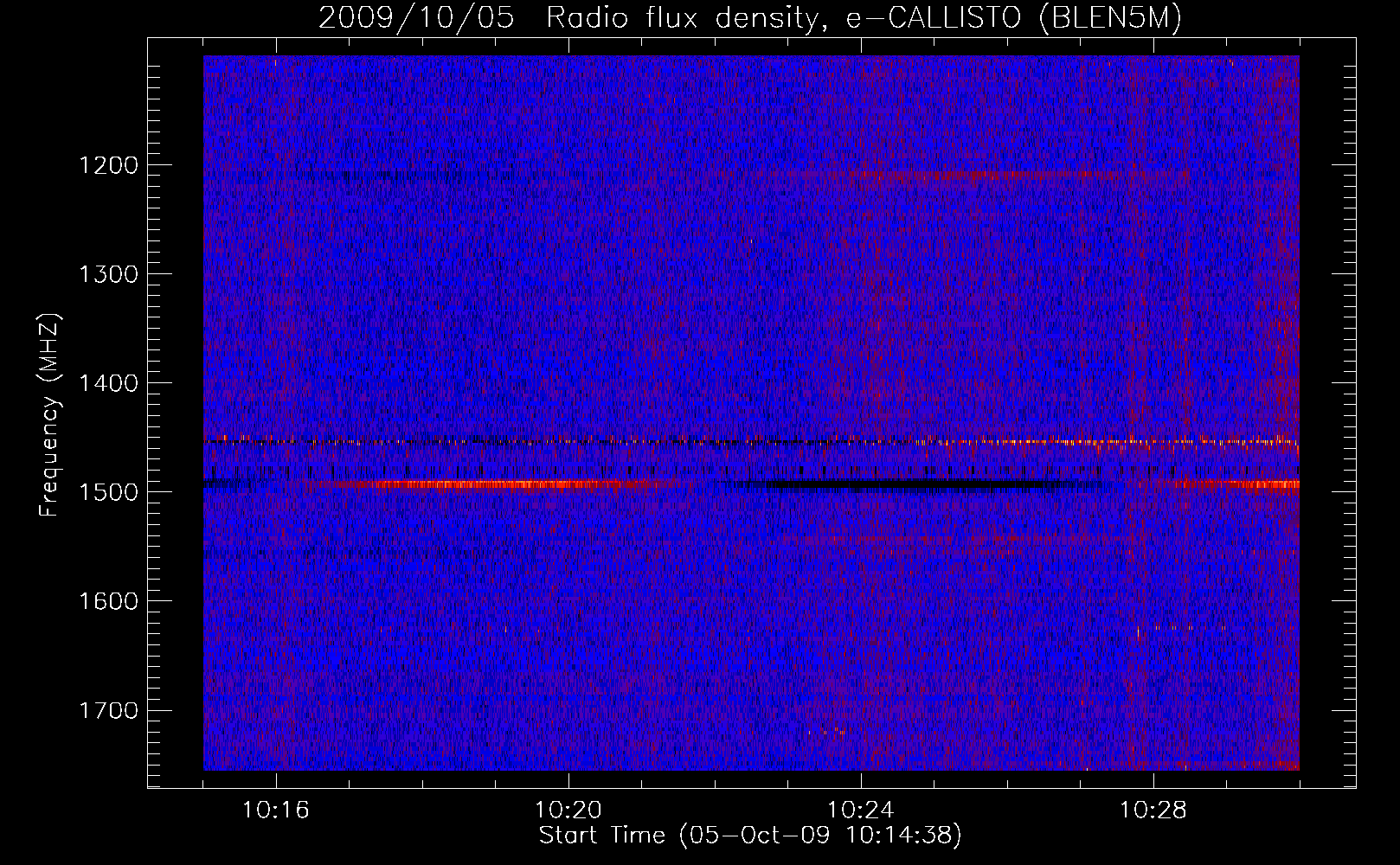This screenshot has height=865, width=1400.
Task: Click the 1400 frequency tick label
Action: [108, 383]
